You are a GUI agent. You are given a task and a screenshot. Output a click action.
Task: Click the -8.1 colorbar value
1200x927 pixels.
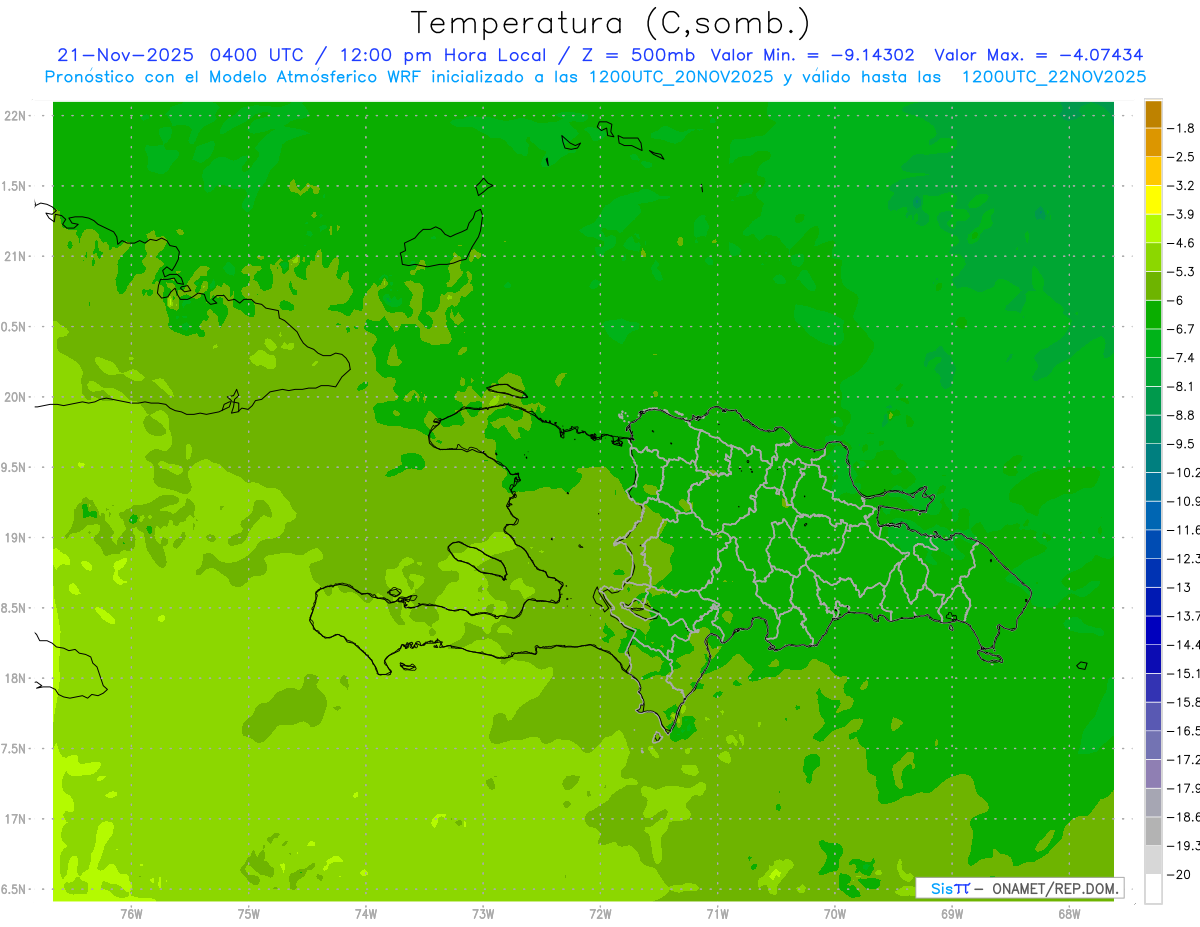pyautogui.click(x=1180, y=386)
